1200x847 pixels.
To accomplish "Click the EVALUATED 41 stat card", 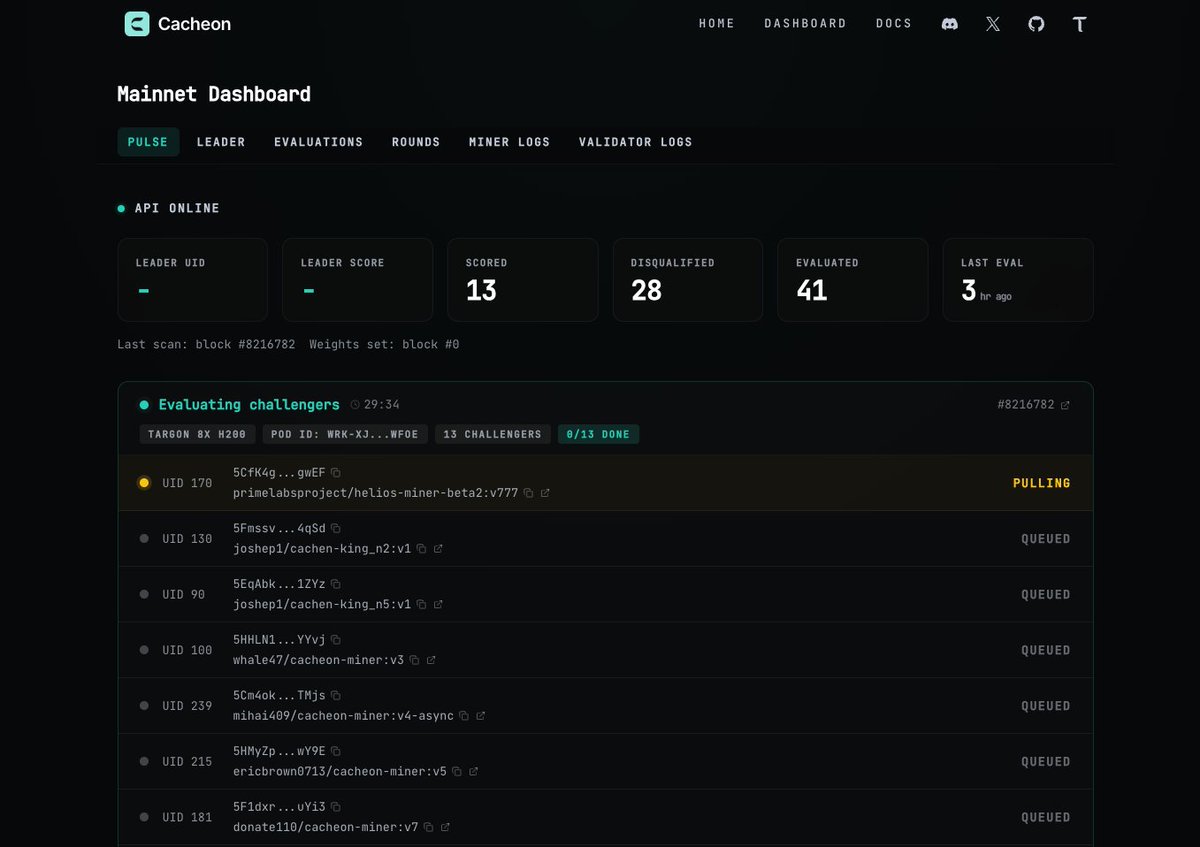I will click(853, 280).
